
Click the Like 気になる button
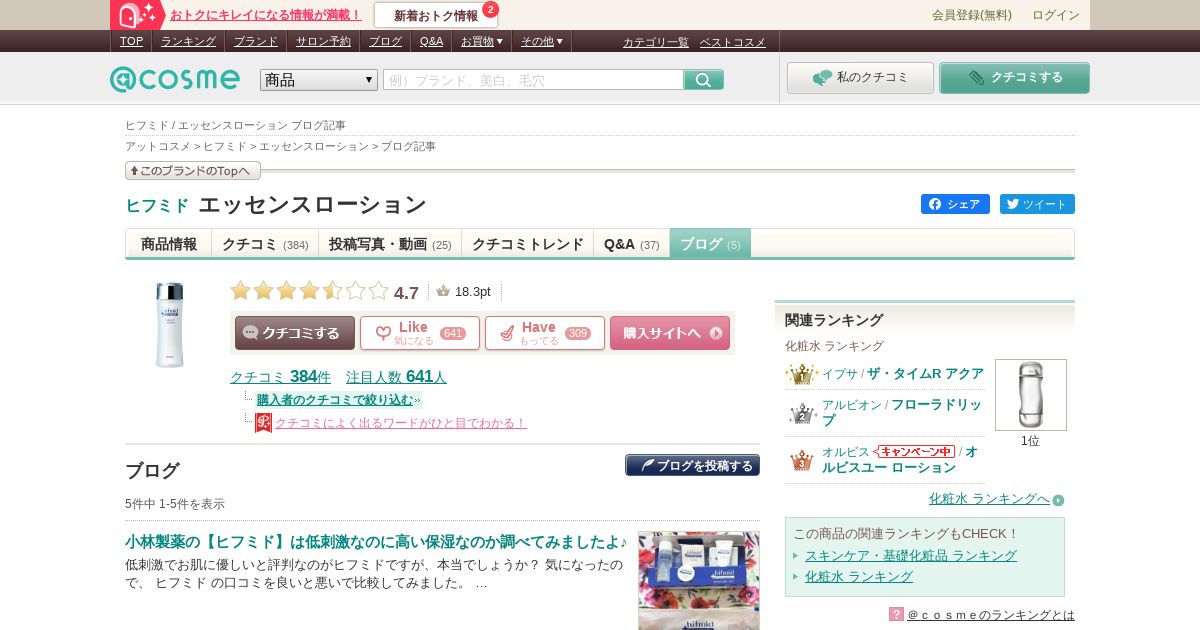tap(420, 333)
